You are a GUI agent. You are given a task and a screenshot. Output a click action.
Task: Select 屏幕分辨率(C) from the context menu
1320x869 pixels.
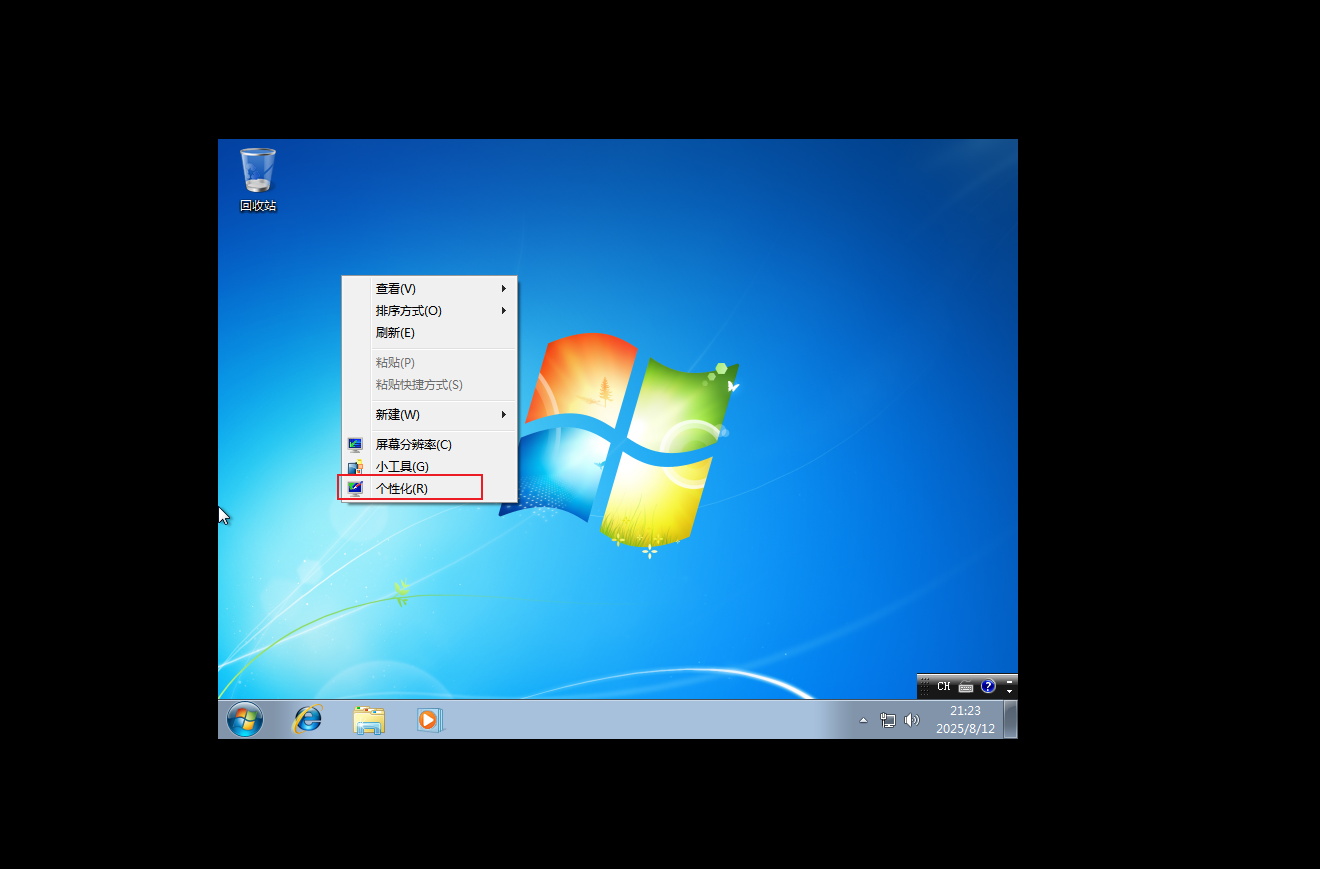pos(429,444)
